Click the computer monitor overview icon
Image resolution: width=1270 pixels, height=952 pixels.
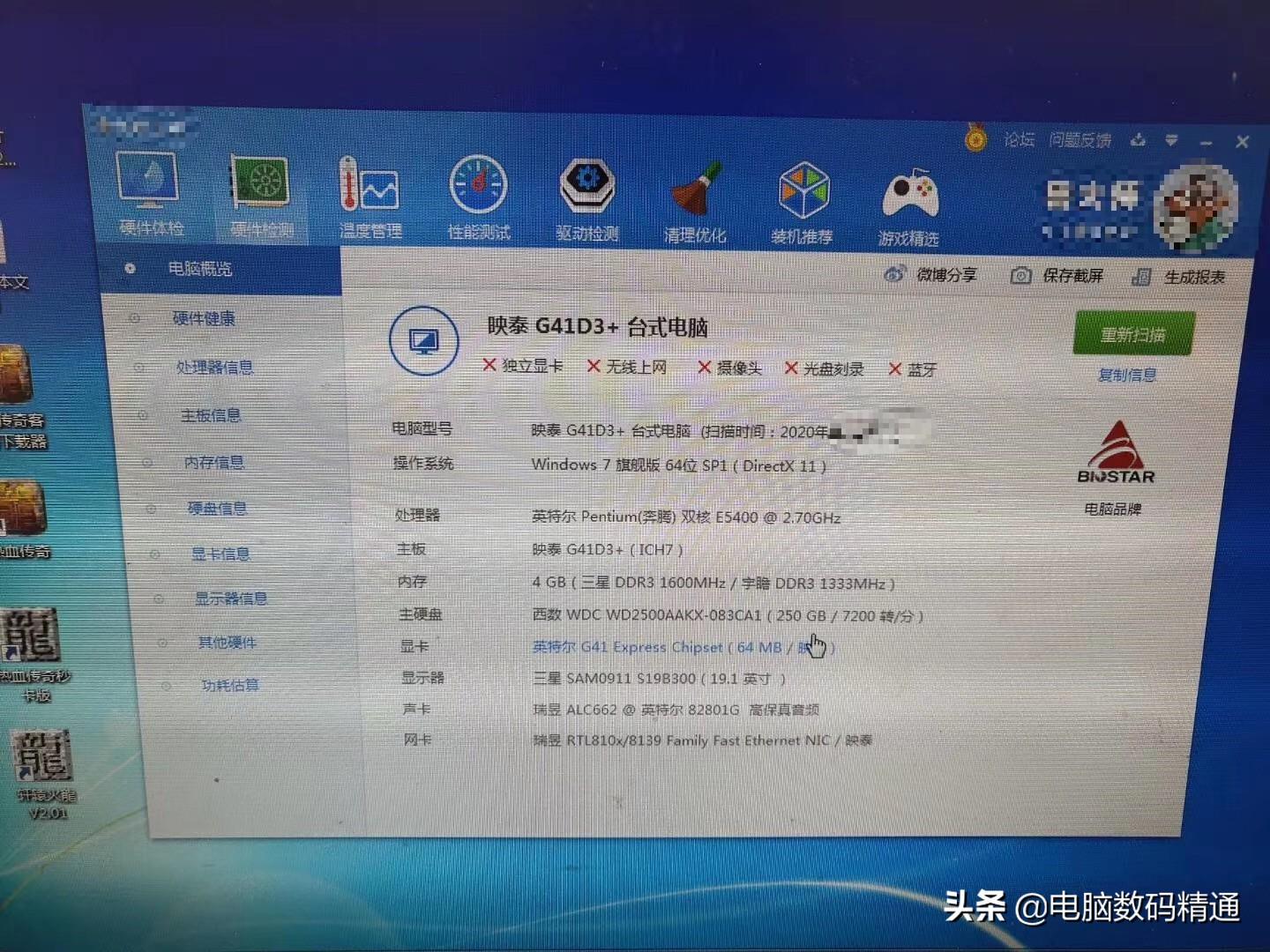[424, 340]
